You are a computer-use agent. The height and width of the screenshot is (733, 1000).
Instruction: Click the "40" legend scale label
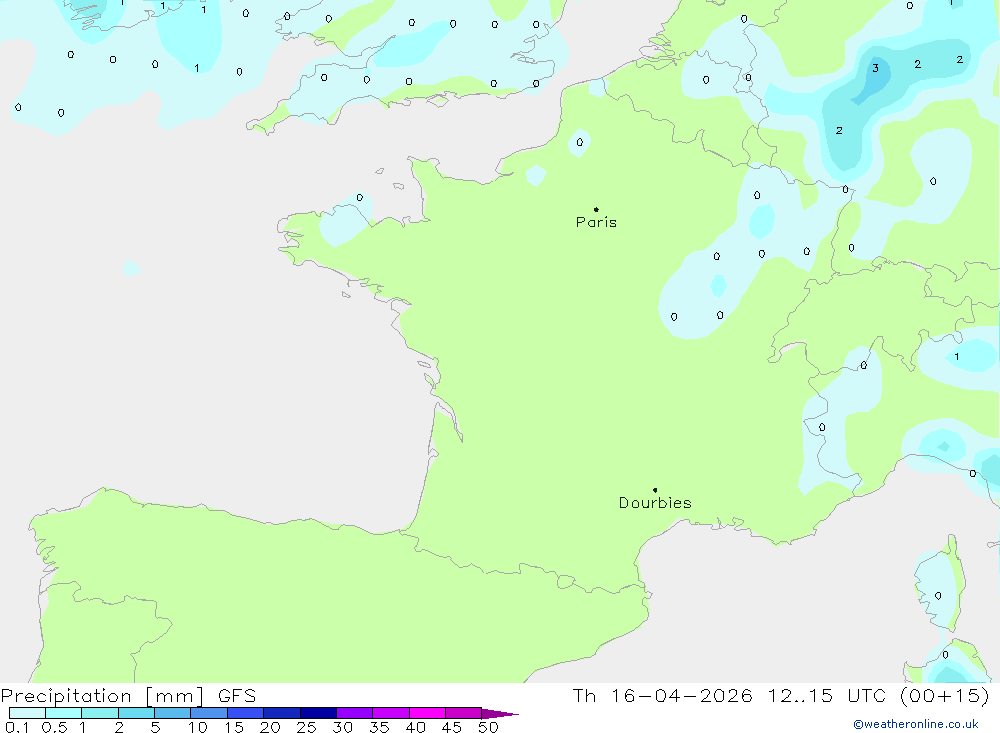click(x=415, y=727)
